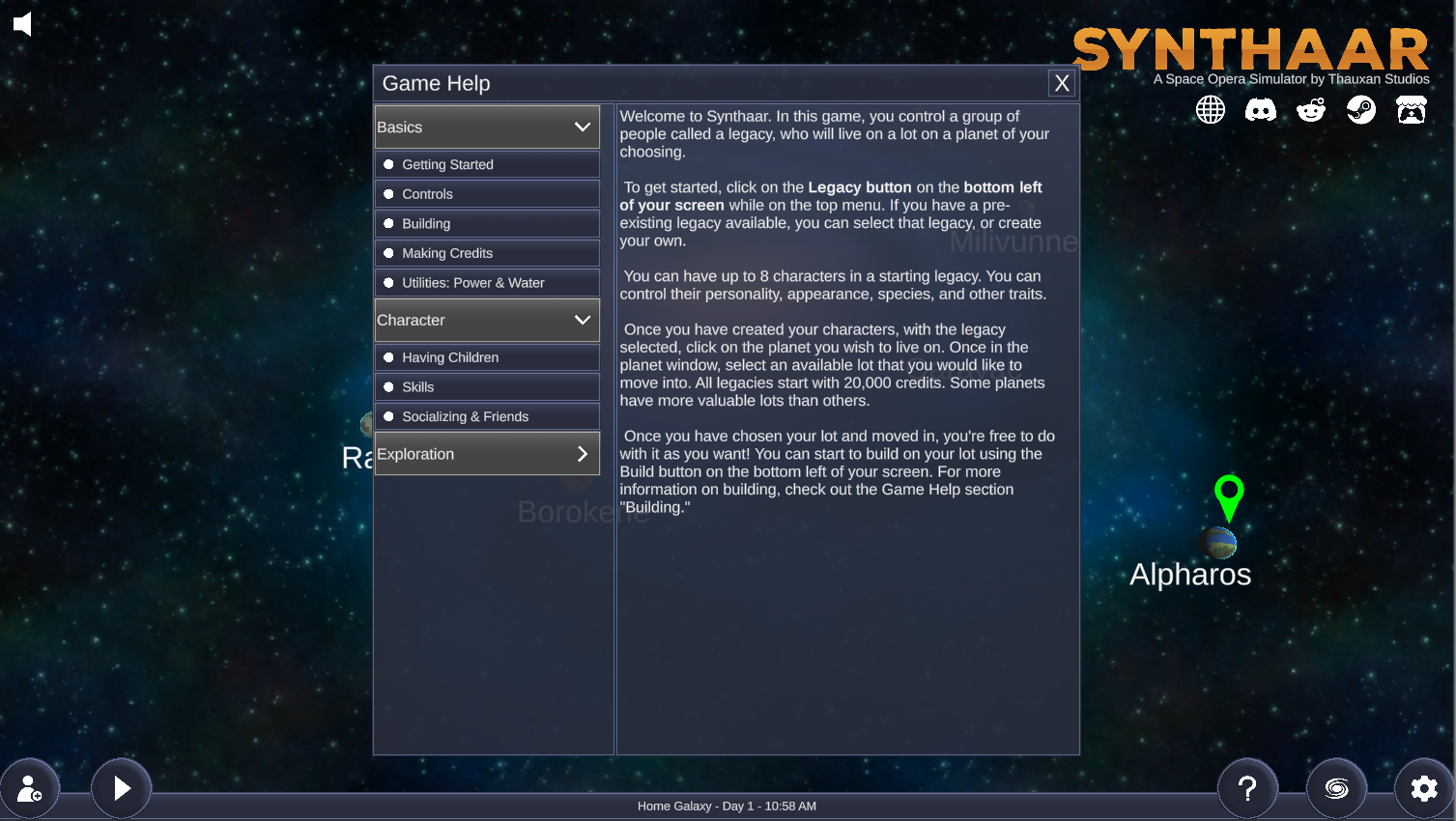Screen dimensions: 1456x821
Task: Collapse the Basics section
Action: point(487,127)
